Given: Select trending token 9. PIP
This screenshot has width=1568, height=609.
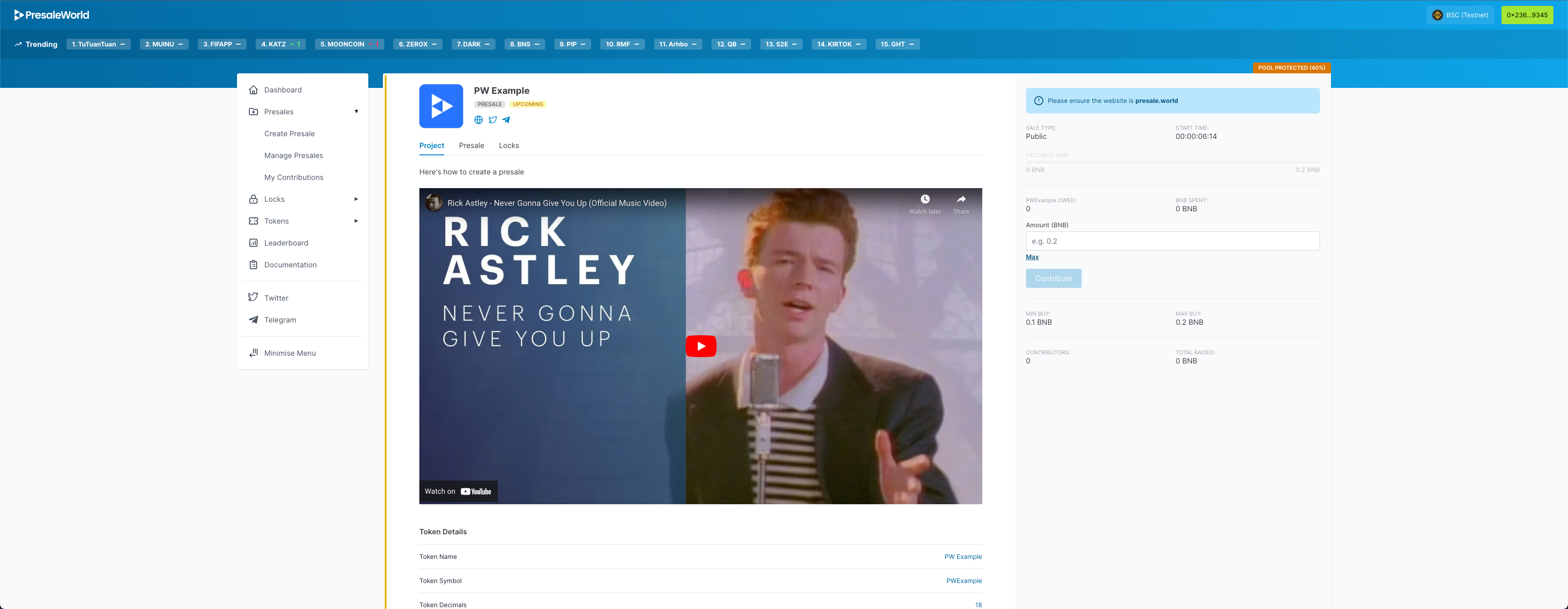Looking at the screenshot, I should [572, 45].
